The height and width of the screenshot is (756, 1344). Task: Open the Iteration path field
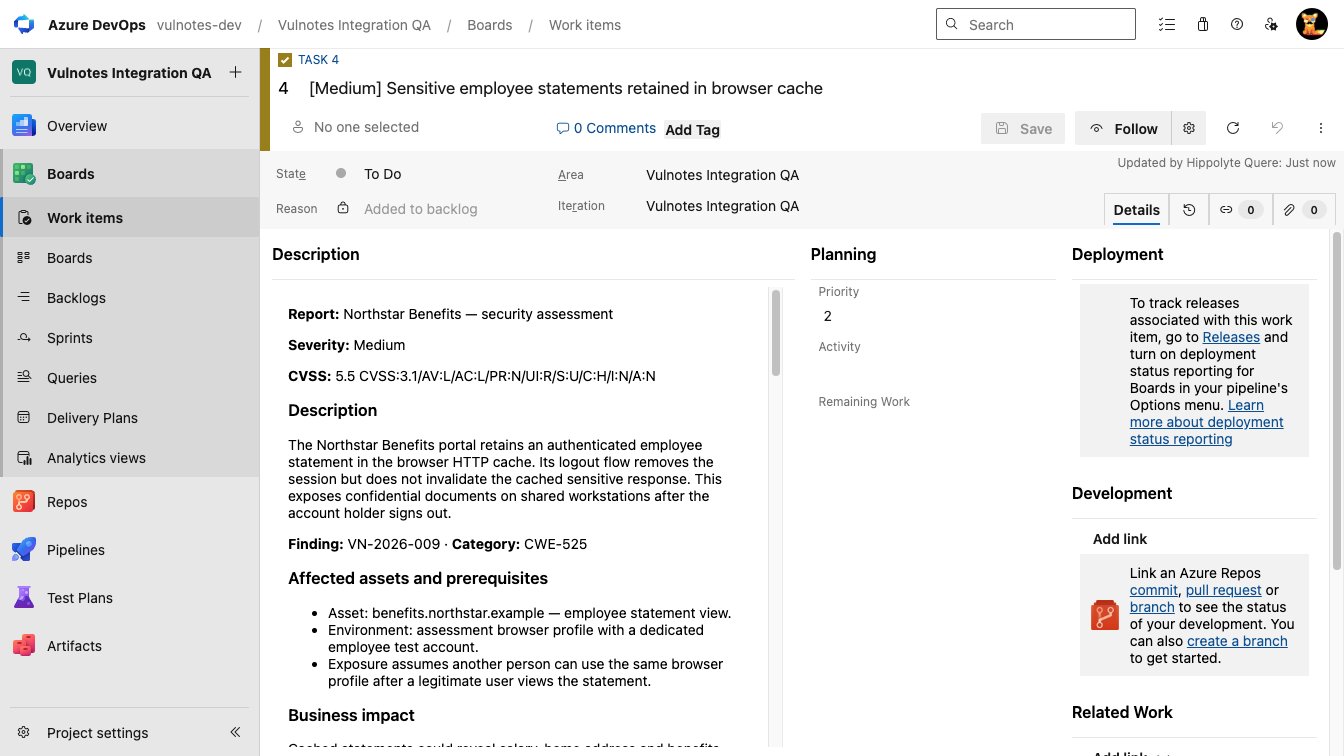tap(722, 206)
